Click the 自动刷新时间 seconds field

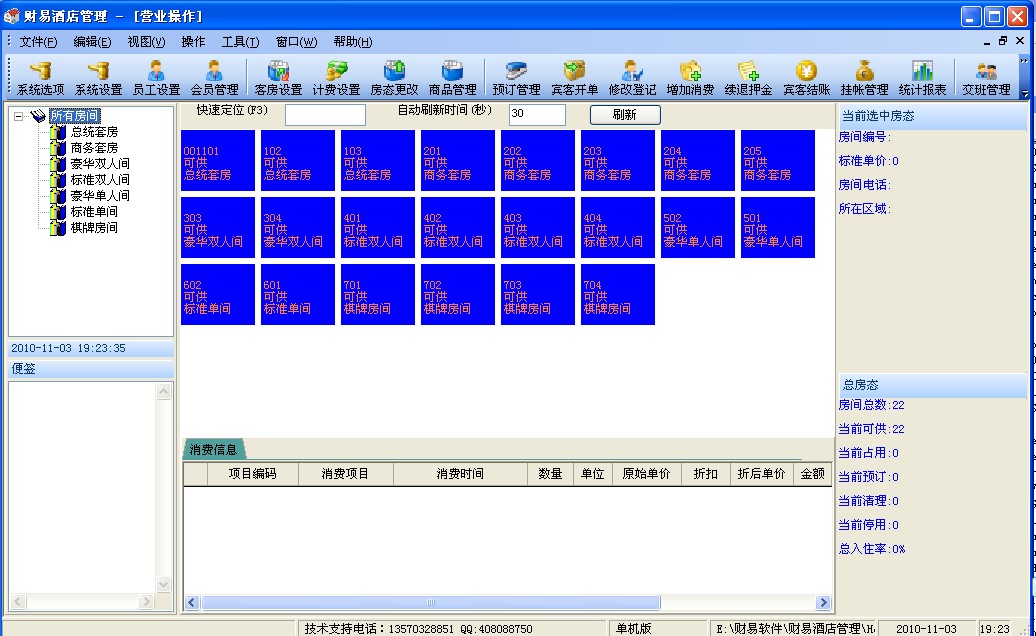537,114
